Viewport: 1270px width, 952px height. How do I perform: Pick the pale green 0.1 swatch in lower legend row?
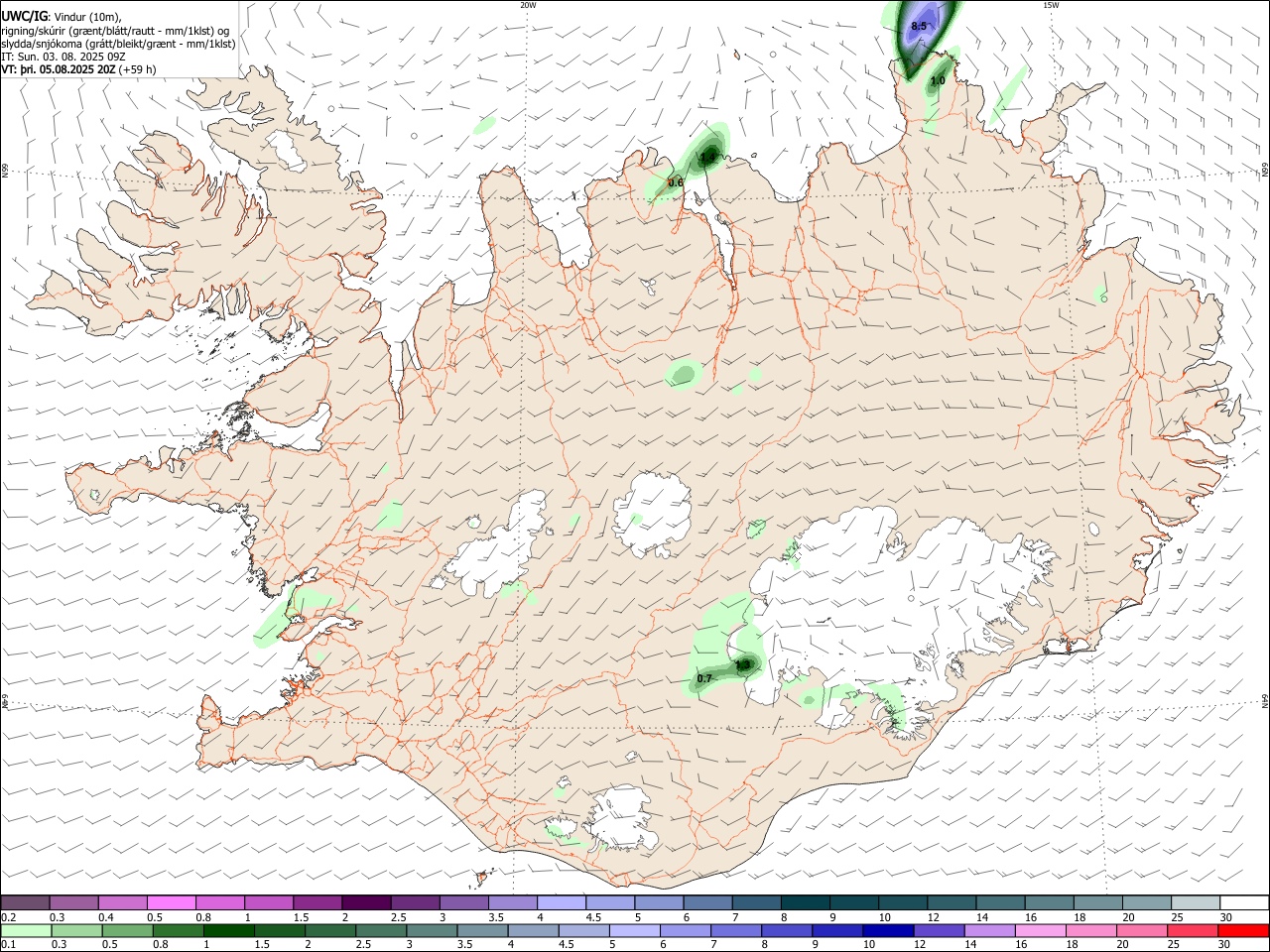point(25,930)
